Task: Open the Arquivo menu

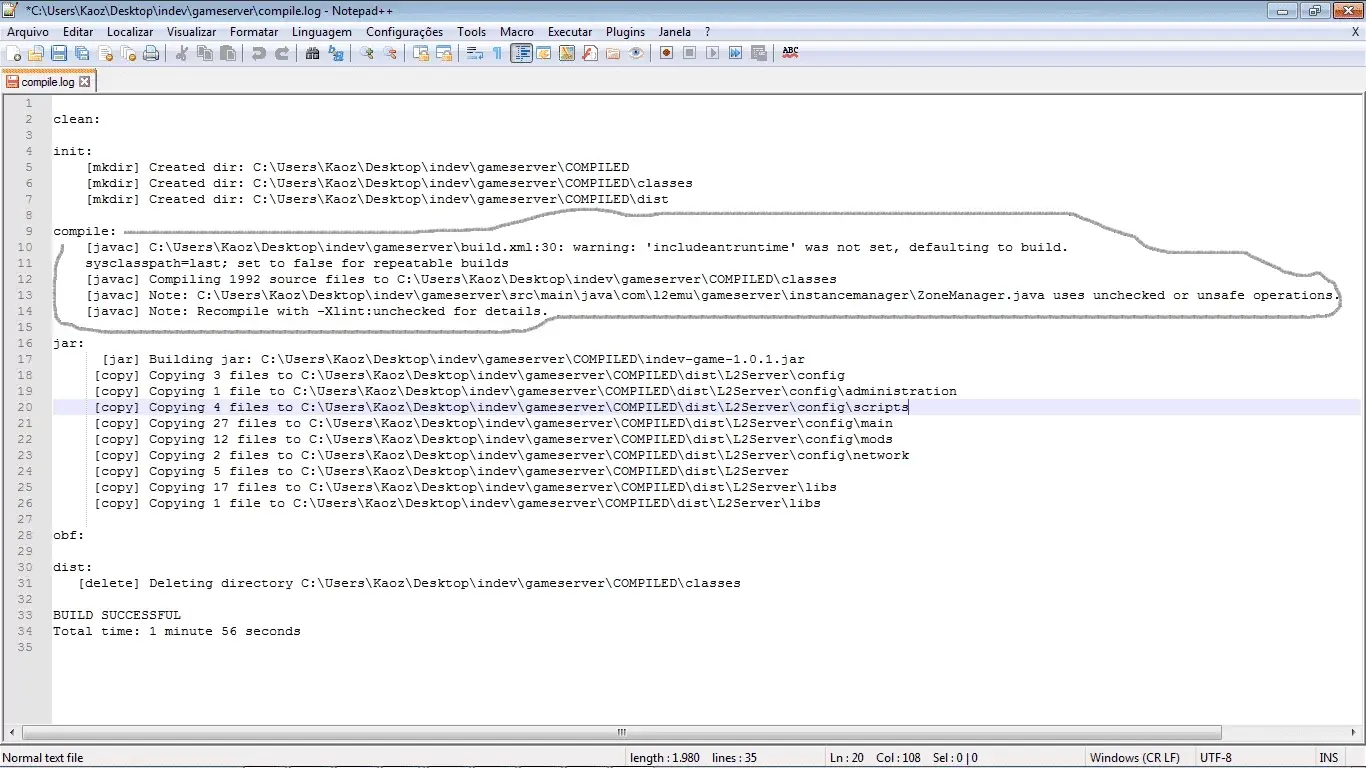Action: point(27,32)
